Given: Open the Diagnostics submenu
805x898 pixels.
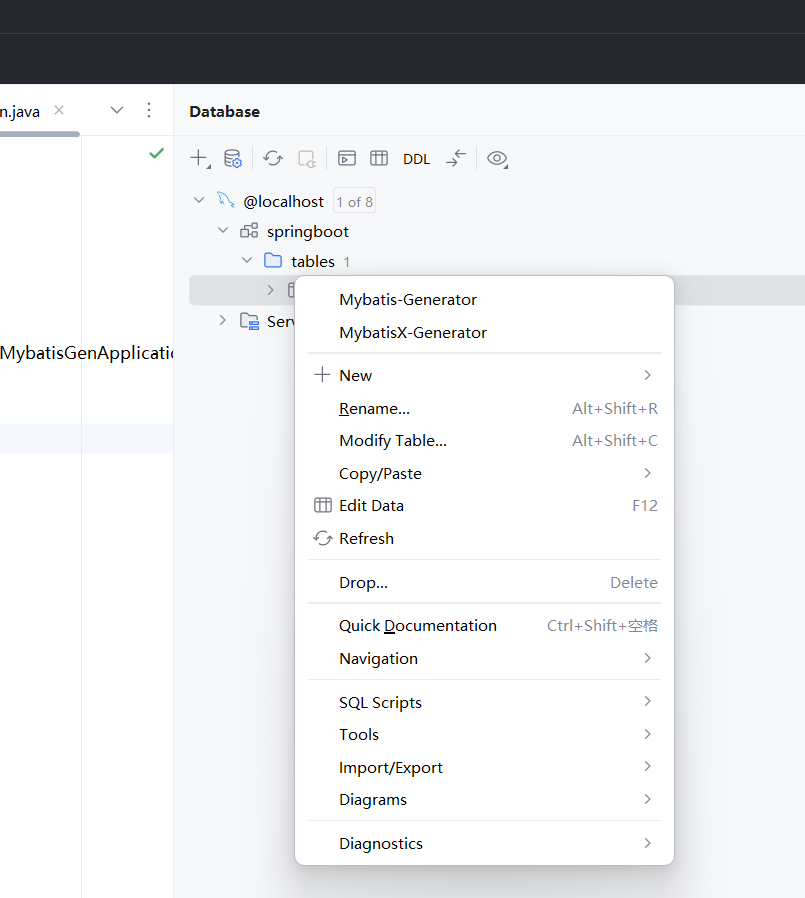Looking at the screenshot, I should pyautogui.click(x=484, y=844).
